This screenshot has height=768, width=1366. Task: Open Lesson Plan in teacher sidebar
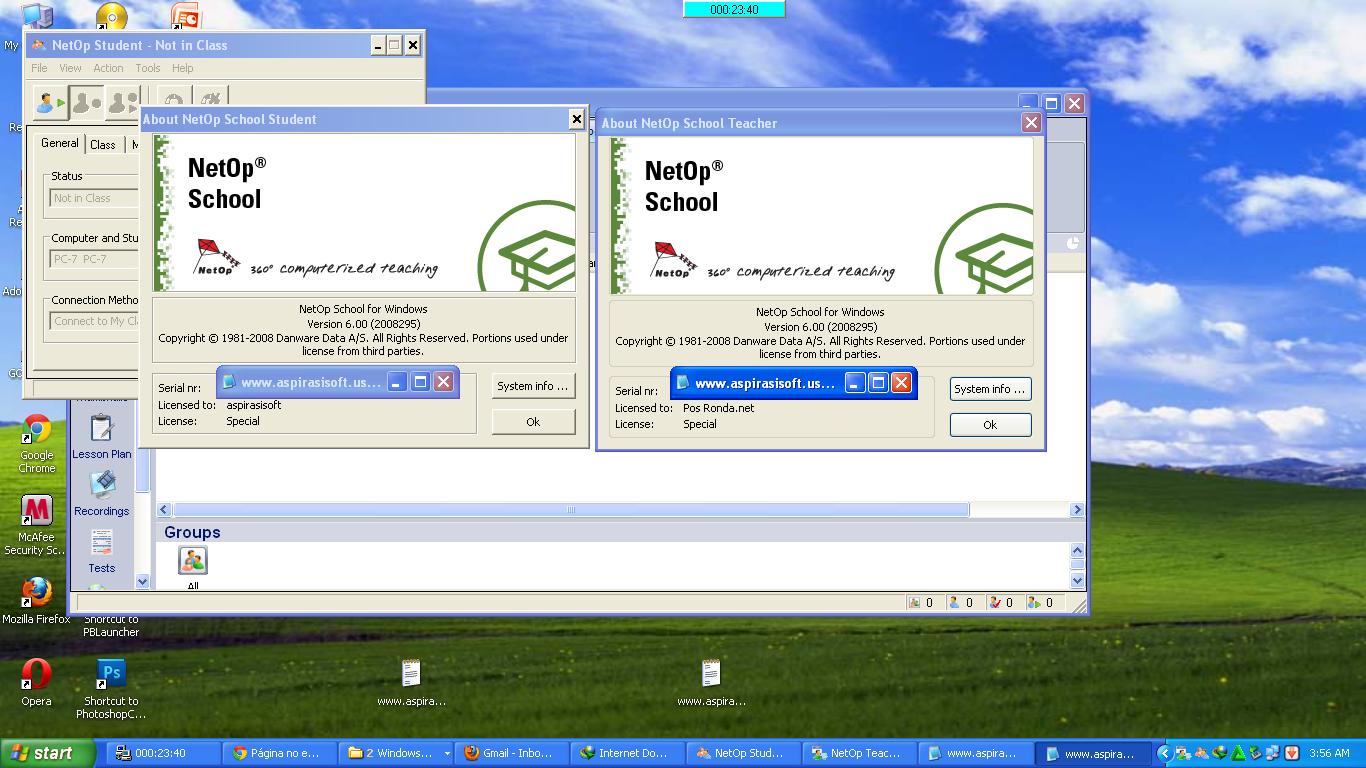(101, 437)
